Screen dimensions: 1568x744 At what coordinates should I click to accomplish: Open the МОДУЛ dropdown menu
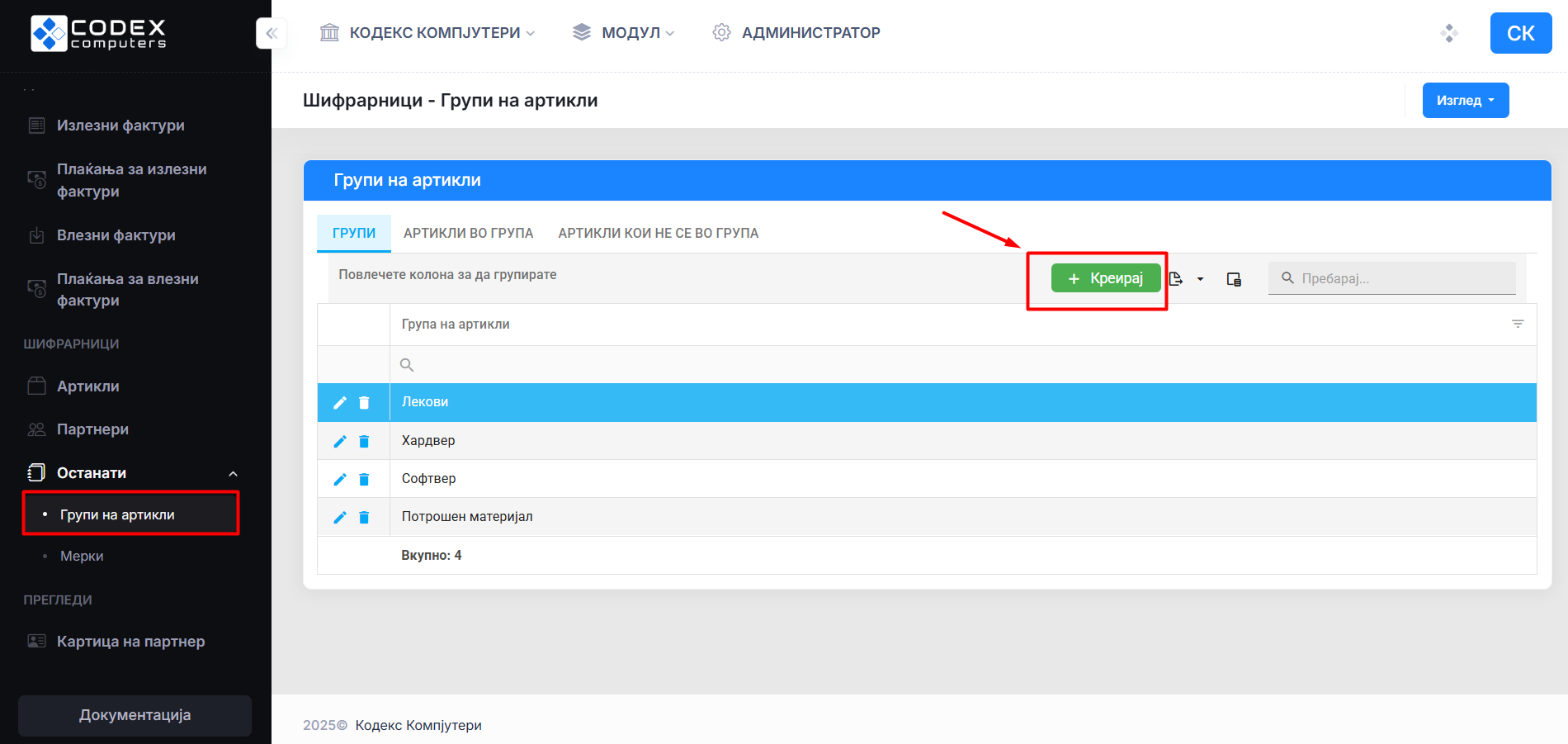point(624,33)
